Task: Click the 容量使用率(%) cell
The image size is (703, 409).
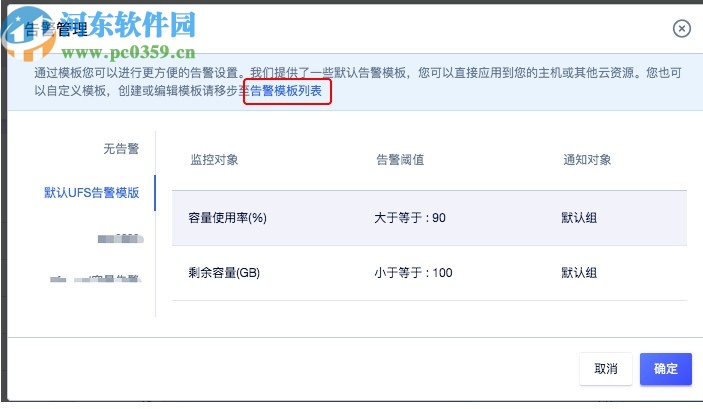Action: (x=227, y=218)
